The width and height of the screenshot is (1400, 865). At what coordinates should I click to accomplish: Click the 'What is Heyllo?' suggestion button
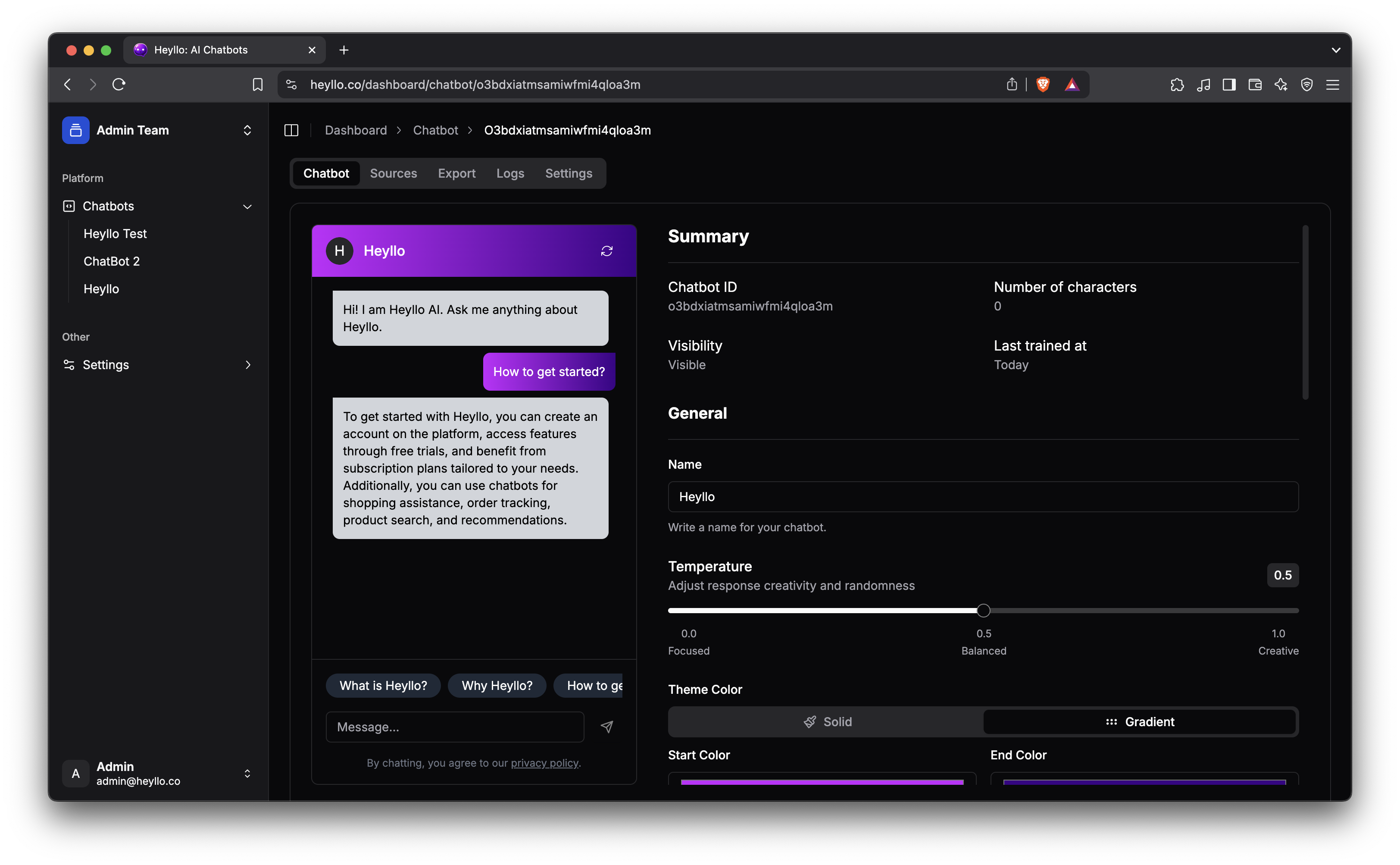[383, 686]
